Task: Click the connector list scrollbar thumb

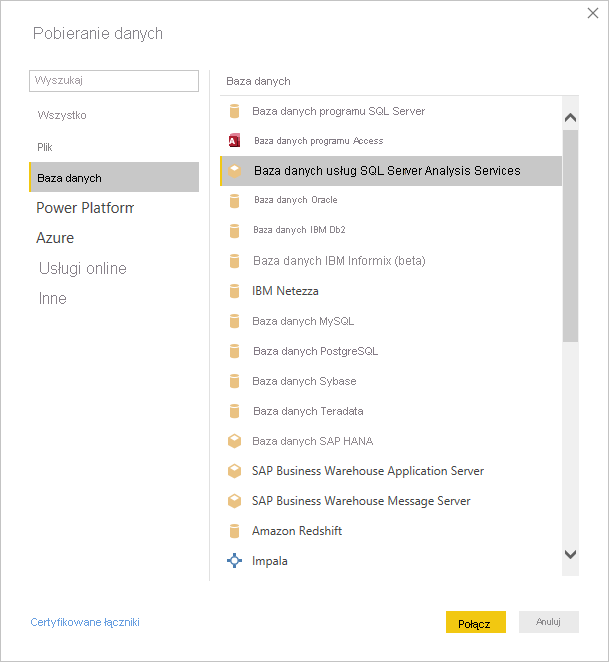Action: pyautogui.click(x=570, y=236)
